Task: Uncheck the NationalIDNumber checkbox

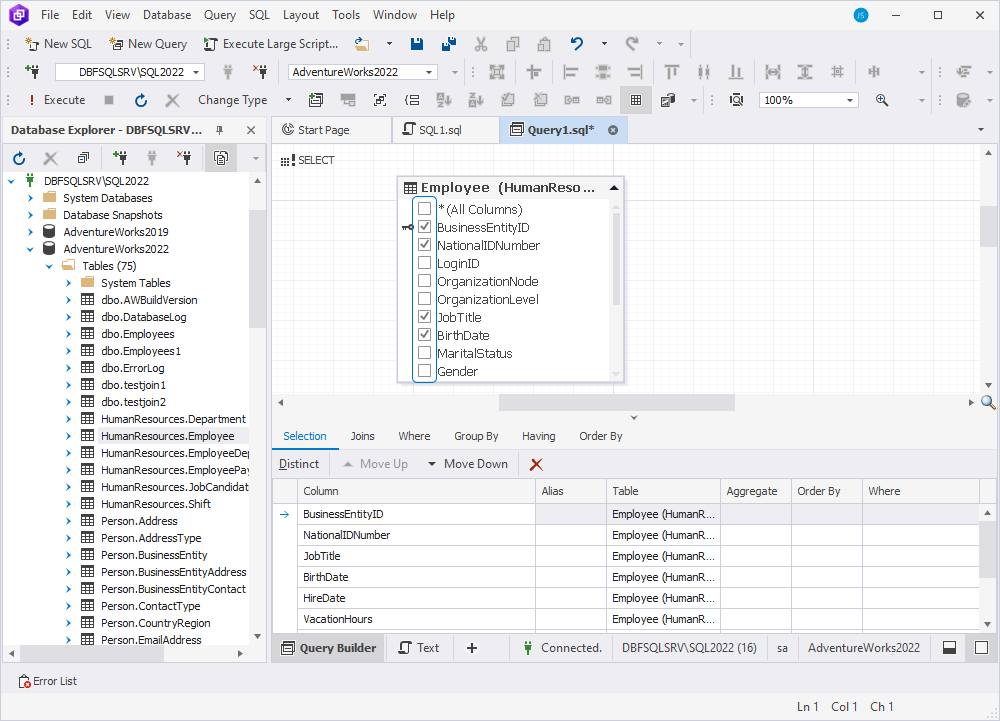Action: coord(424,245)
